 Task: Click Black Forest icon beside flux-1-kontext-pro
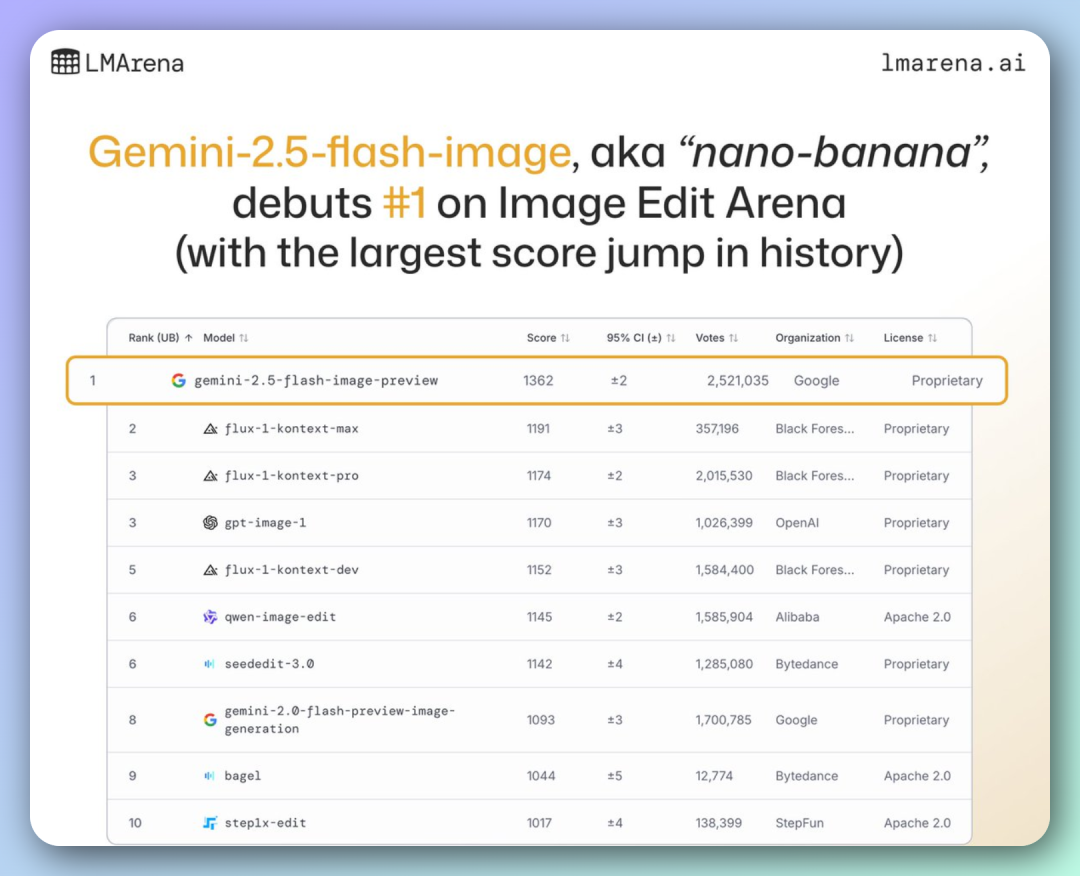pyautogui.click(x=210, y=476)
